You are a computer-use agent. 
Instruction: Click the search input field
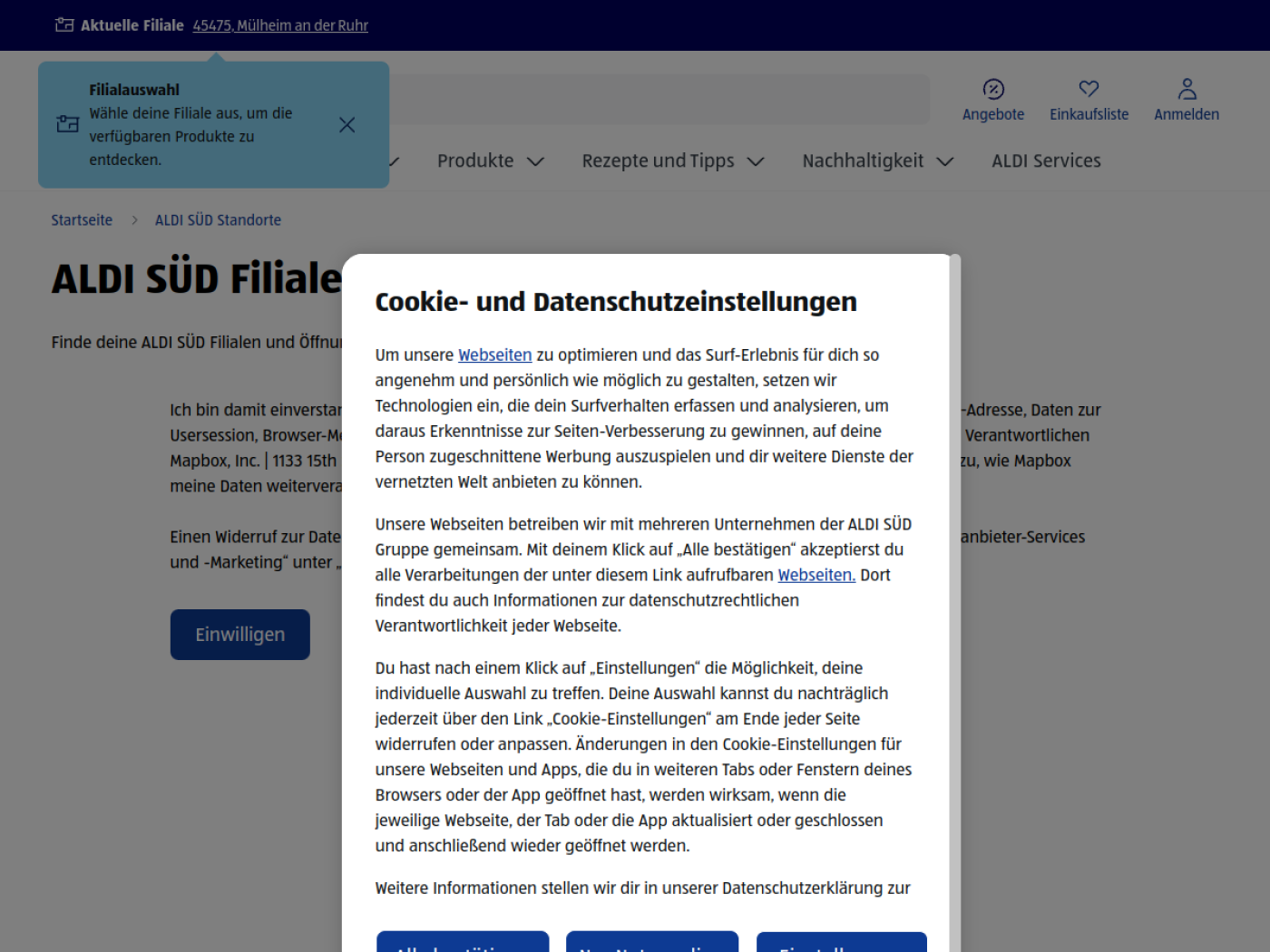[659, 100]
